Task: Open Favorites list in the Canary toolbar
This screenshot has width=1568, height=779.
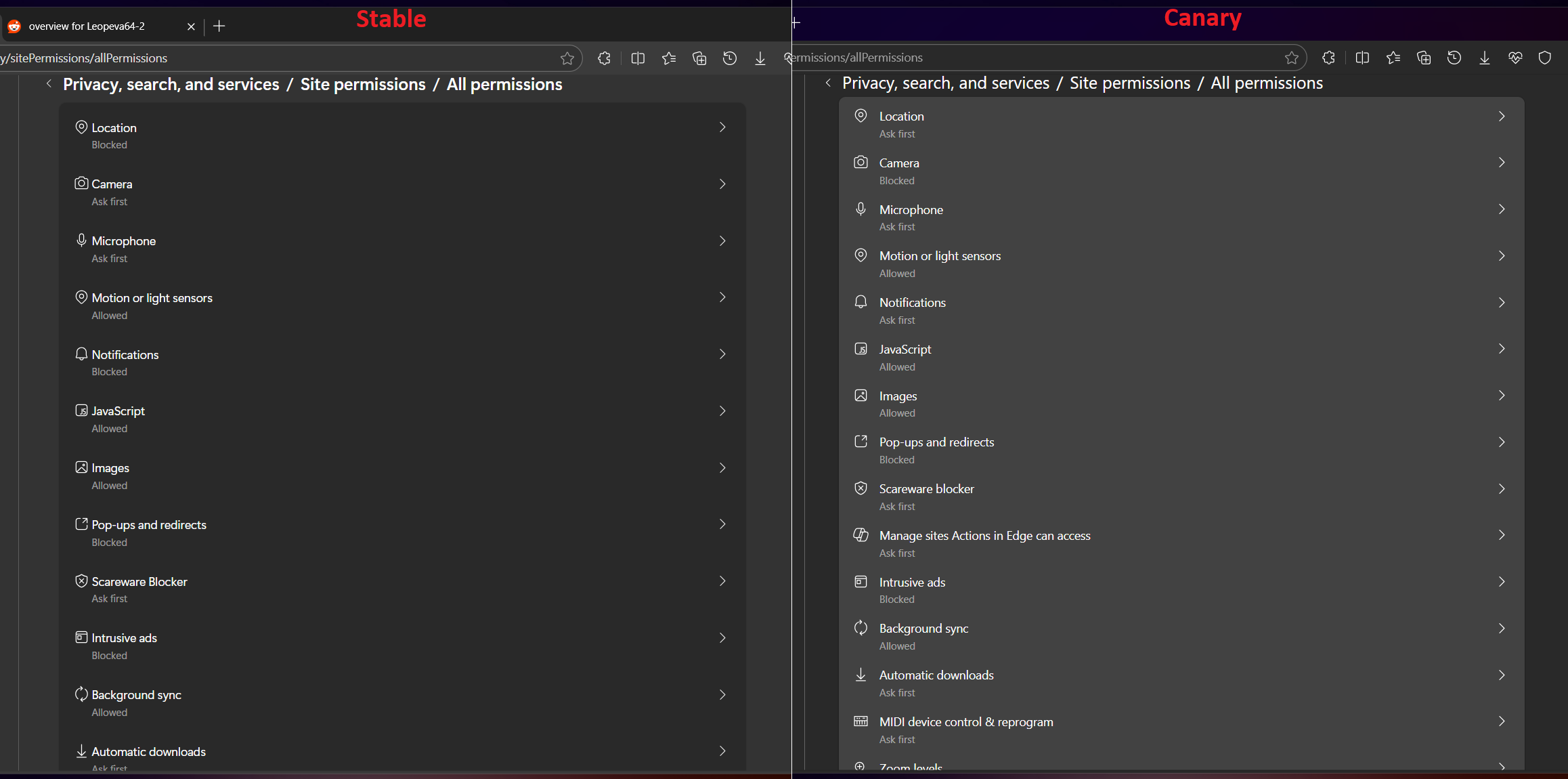Action: pyautogui.click(x=1393, y=58)
